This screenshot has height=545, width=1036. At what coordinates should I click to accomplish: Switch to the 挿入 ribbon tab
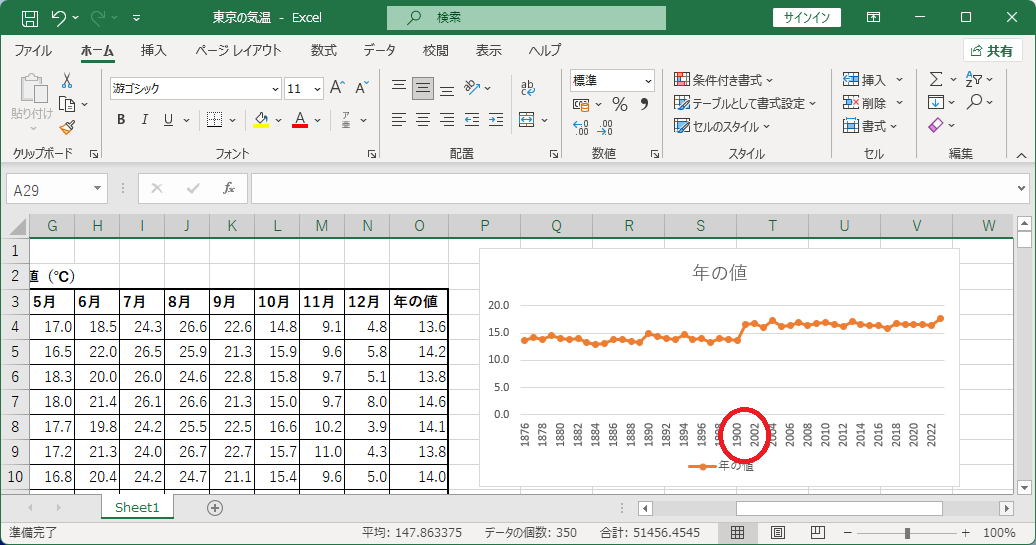tap(153, 51)
